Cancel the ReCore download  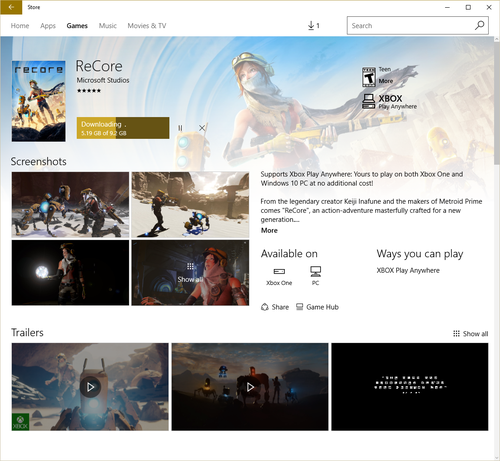tap(202, 128)
